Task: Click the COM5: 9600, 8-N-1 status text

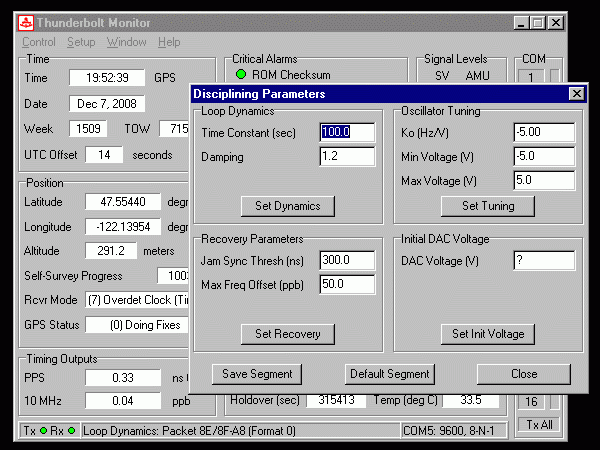Action: pos(448,431)
